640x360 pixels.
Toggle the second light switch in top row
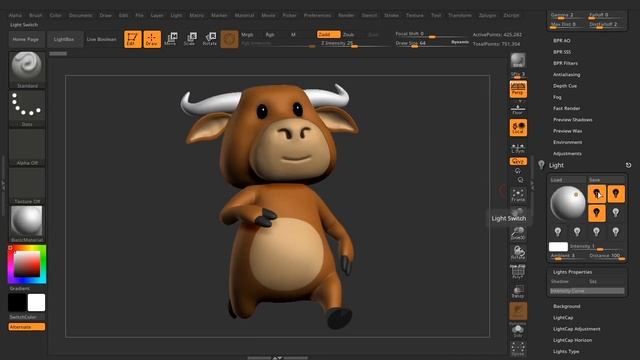coord(616,194)
